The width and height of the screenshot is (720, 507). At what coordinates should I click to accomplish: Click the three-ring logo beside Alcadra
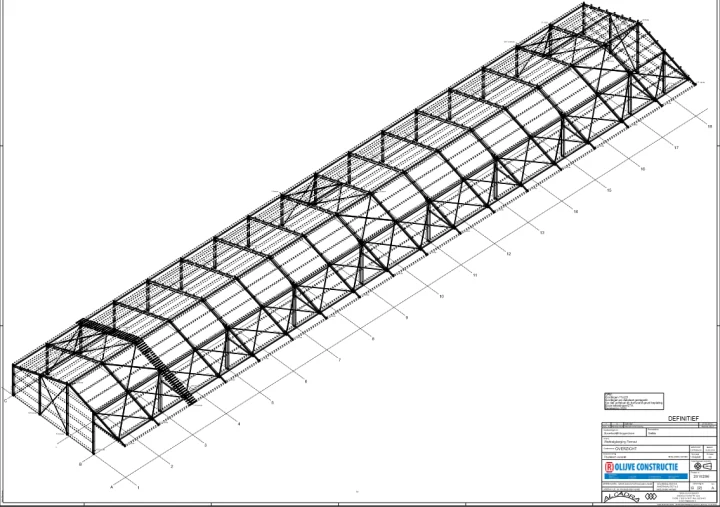[651, 496]
